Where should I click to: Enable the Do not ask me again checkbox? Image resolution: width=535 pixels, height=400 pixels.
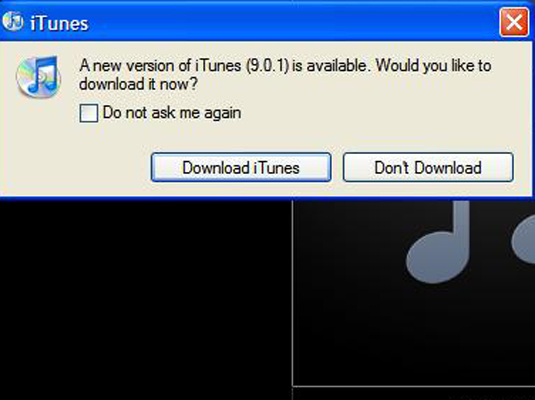click(x=89, y=113)
